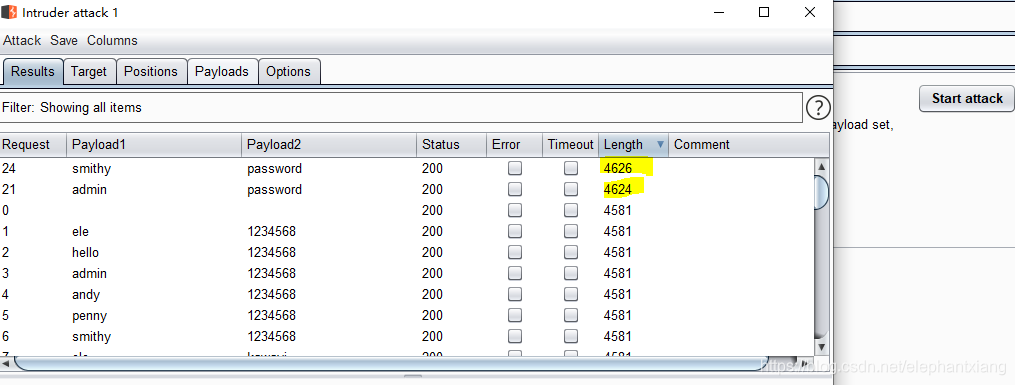Select the 'ele' payload in request 1
Screen dimensions: 1015x385
(x=80, y=232)
